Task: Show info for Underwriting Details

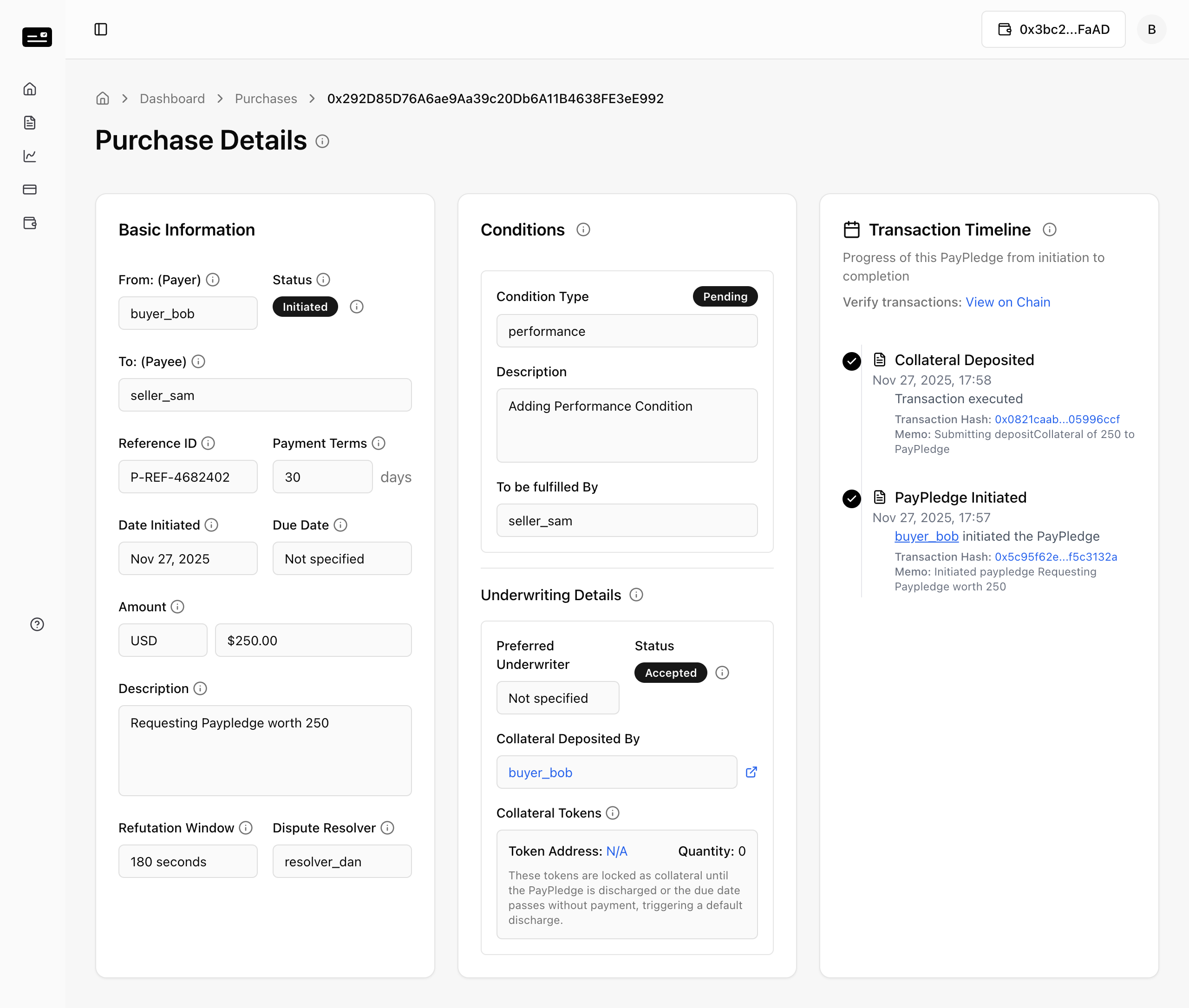Action: pos(636,595)
